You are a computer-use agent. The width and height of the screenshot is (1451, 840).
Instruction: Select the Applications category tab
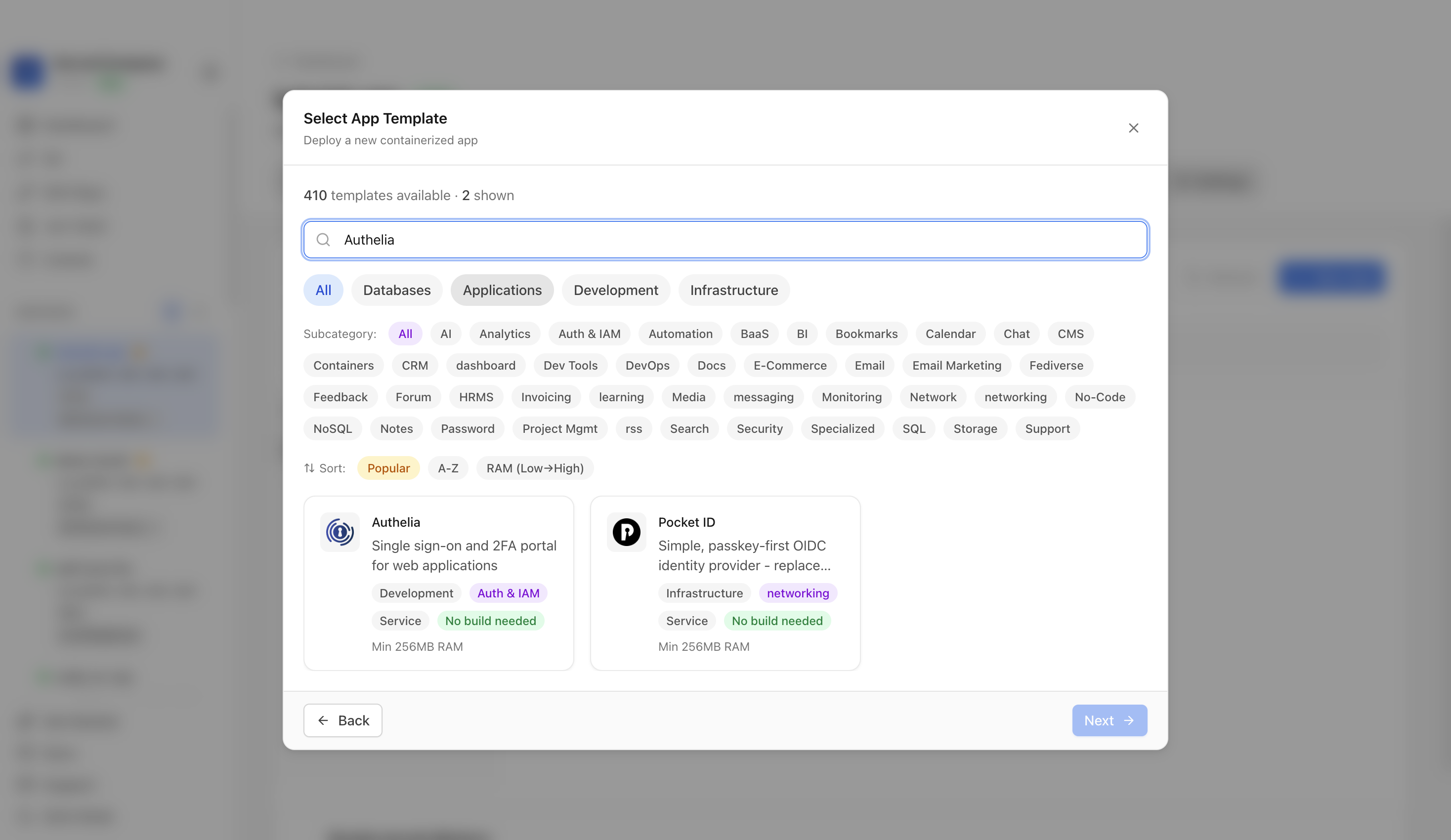[502, 290]
